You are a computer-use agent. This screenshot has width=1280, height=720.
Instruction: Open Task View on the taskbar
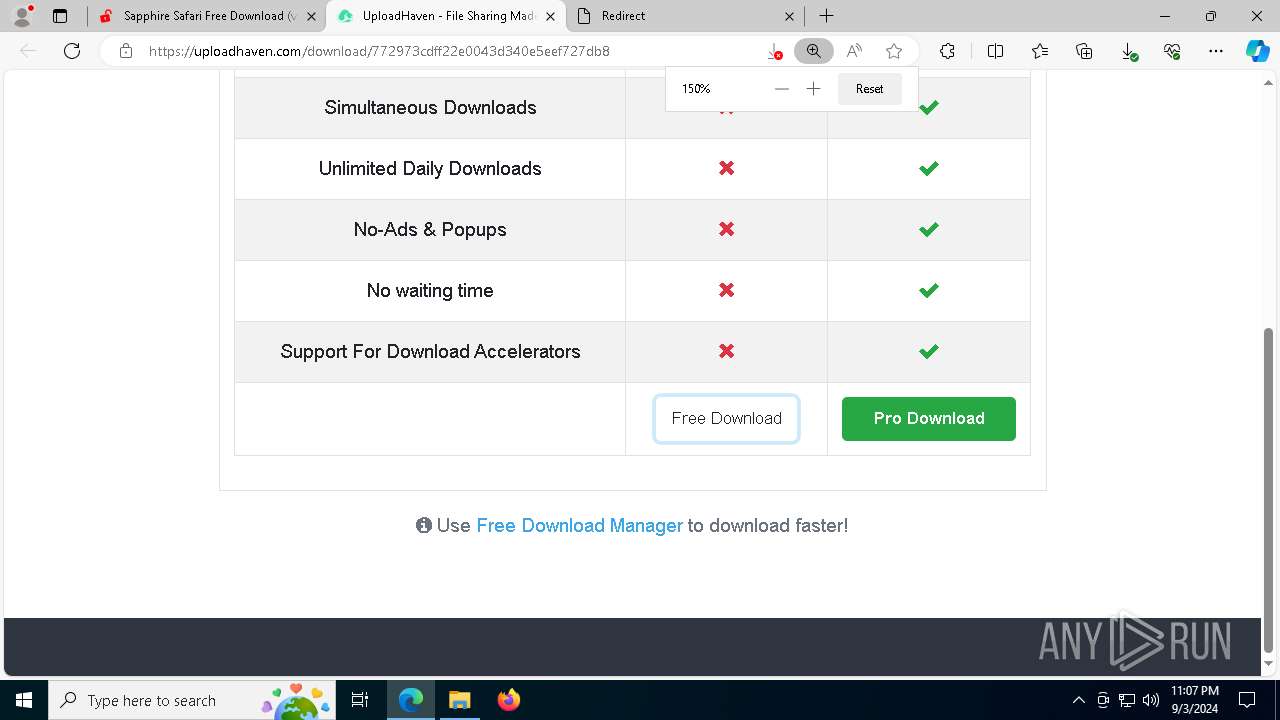tap(360, 700)
